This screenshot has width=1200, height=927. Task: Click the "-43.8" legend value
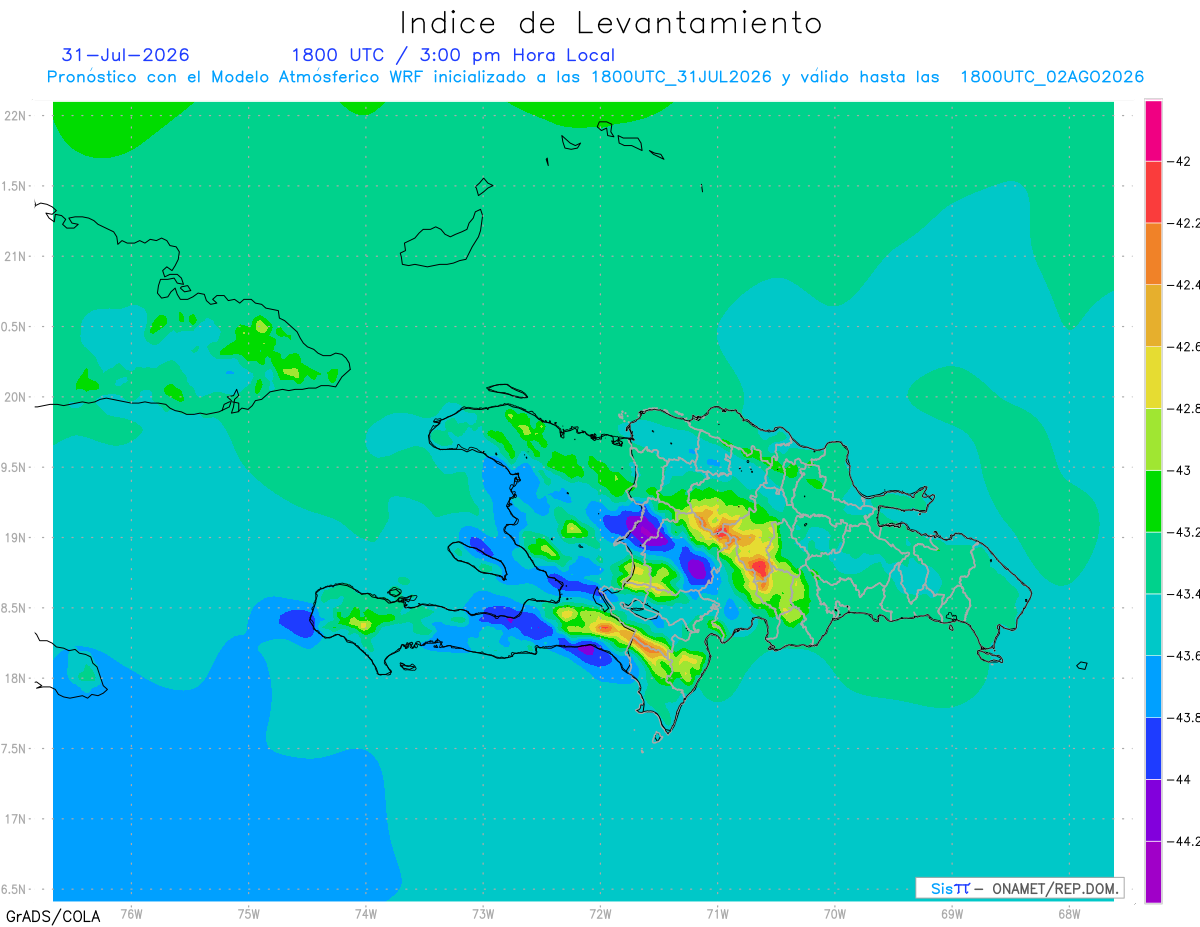coord(1183,718)
